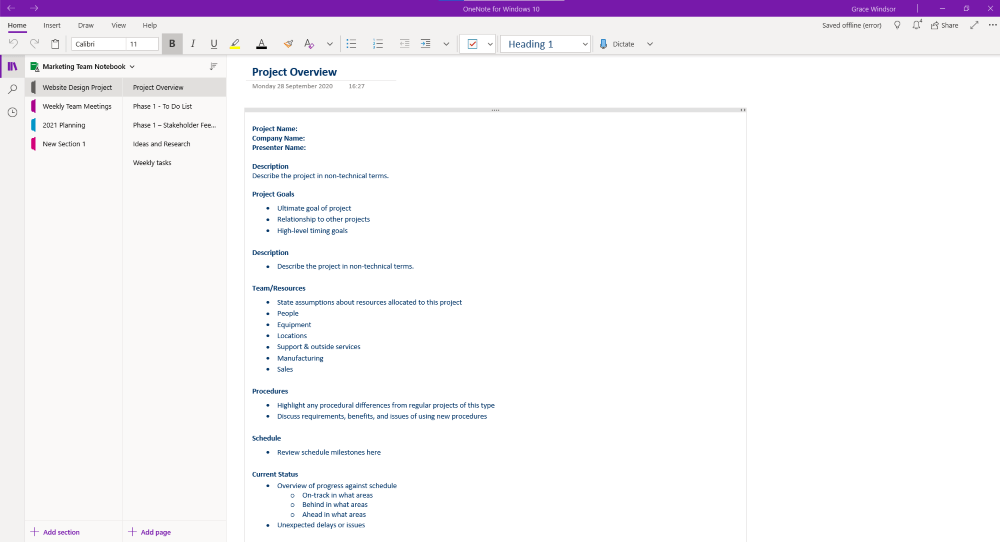Open the Calibri font name box
1000x542 pixels.
[97, 44]
